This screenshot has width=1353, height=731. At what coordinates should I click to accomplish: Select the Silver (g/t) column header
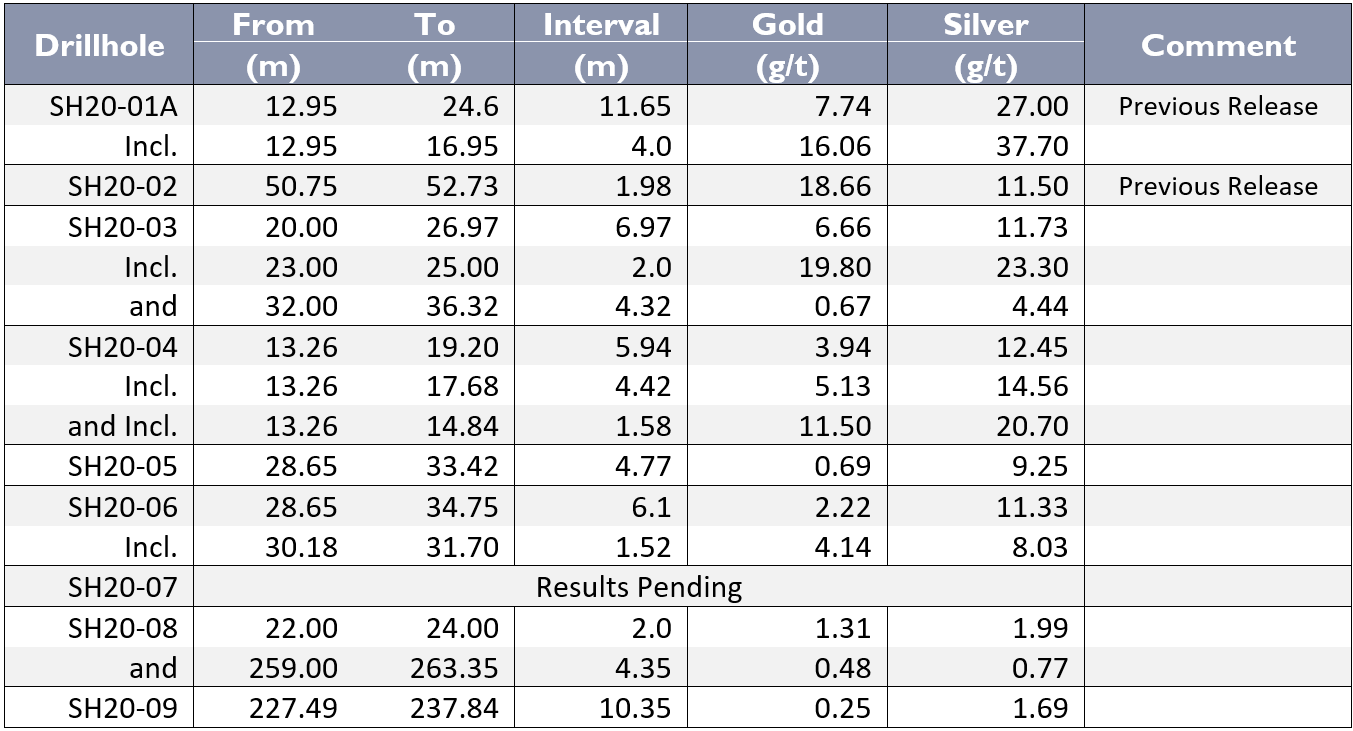coord(985,45)
